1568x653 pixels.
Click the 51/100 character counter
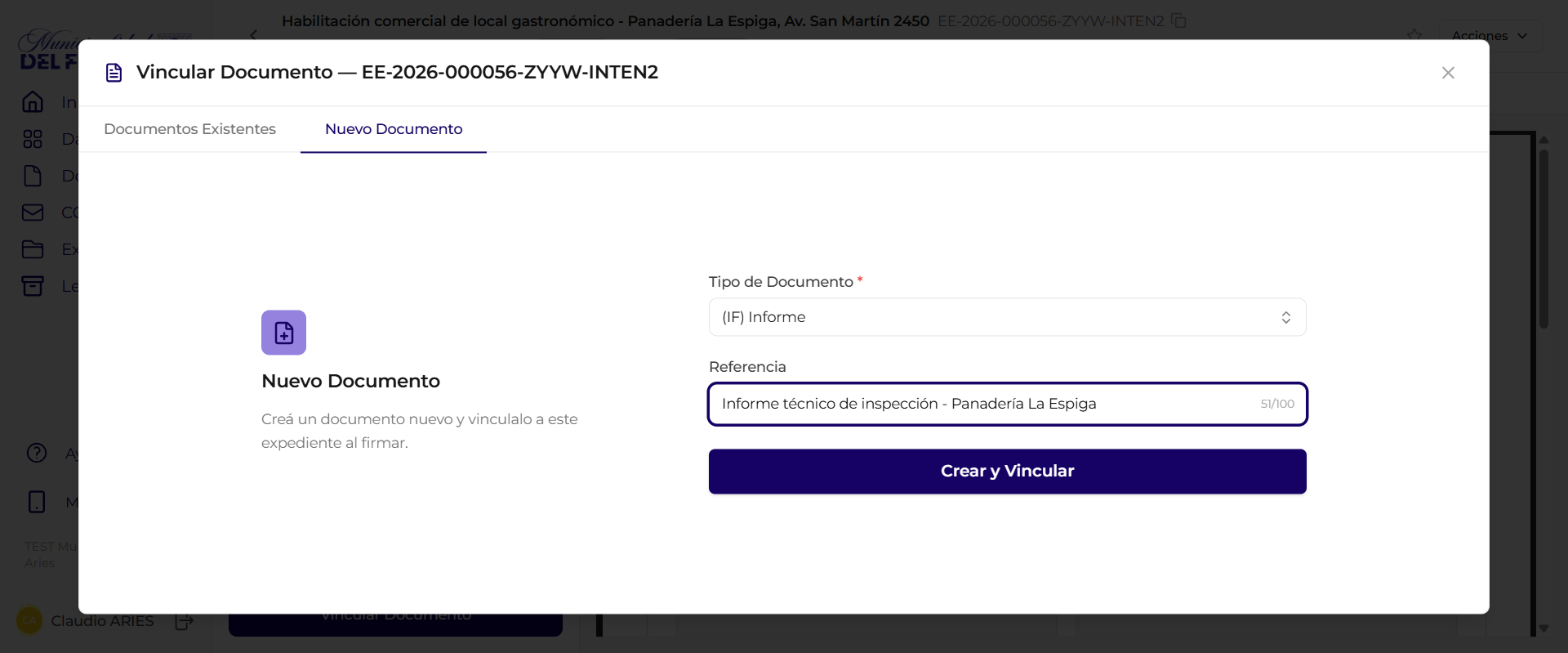click(1277, 404)
